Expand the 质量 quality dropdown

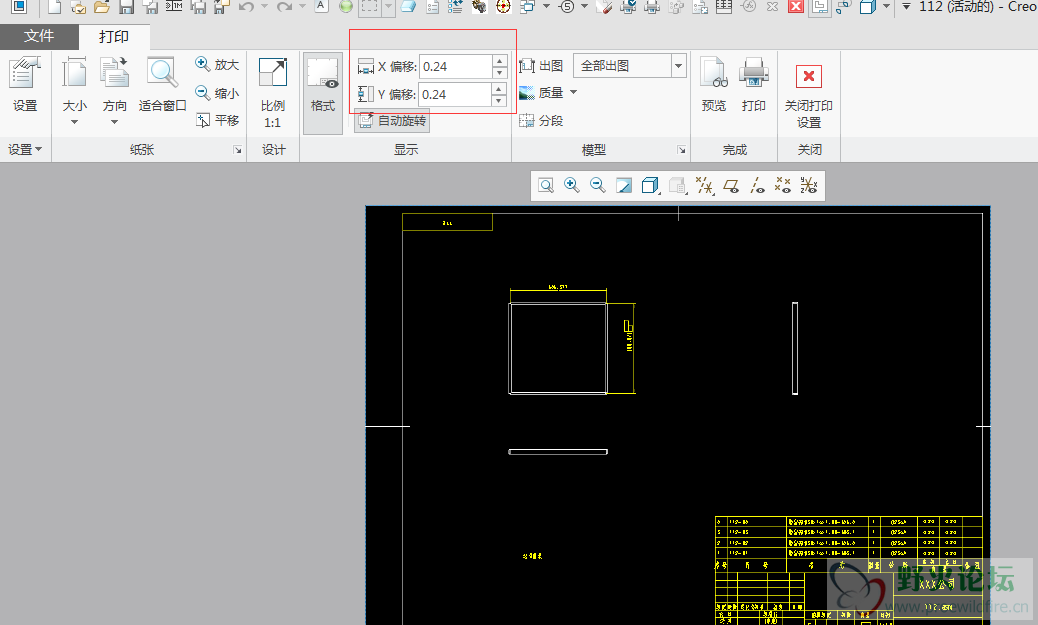tap(573, 93)
